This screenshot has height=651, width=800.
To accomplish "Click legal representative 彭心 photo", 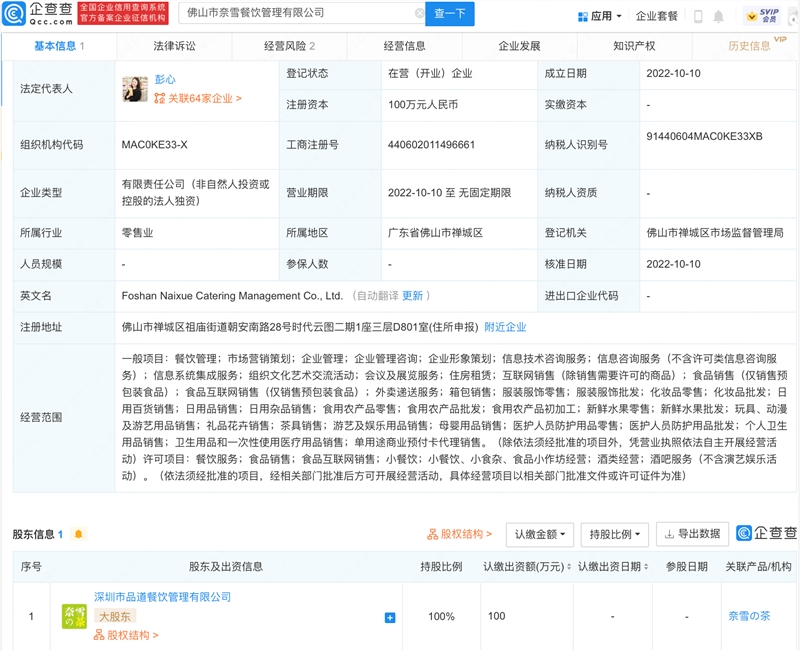I will pyautogui.click(x=135, y=89).
